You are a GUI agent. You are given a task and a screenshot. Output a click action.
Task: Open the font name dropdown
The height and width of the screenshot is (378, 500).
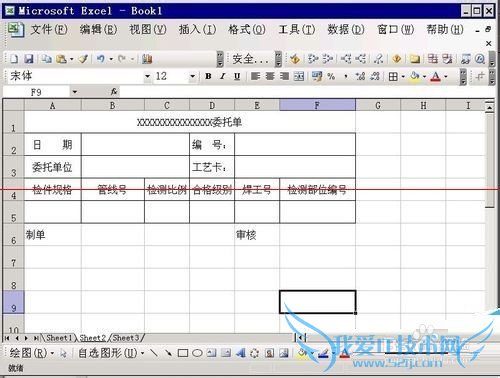147,76
